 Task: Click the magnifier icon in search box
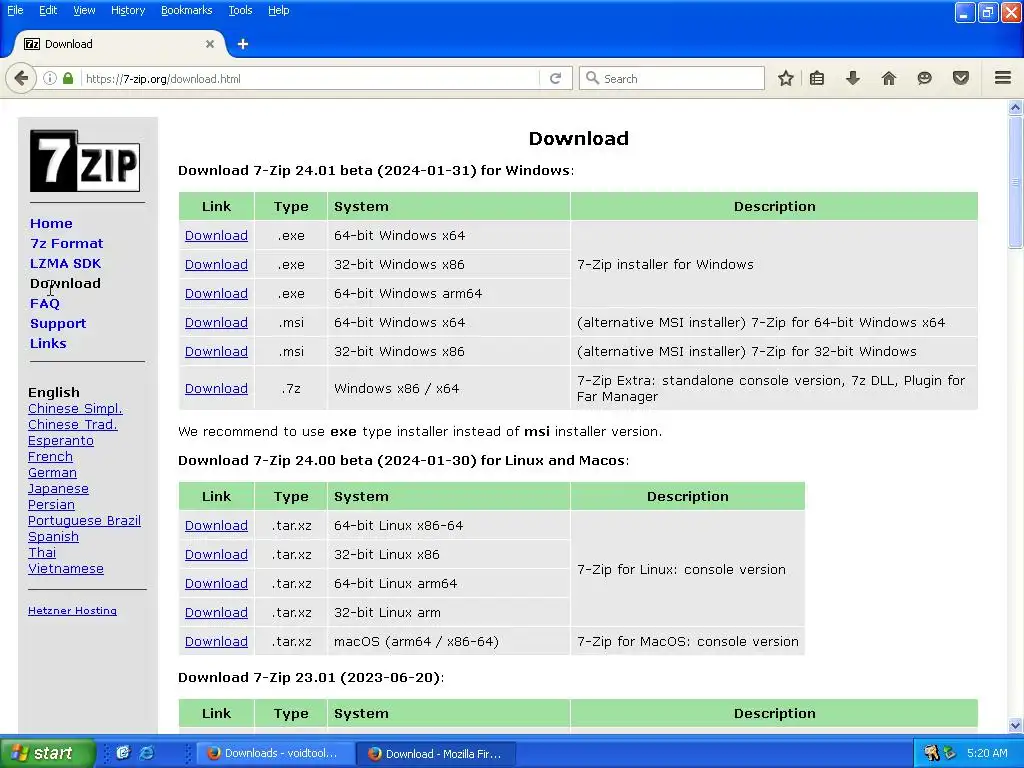[592, 78]
